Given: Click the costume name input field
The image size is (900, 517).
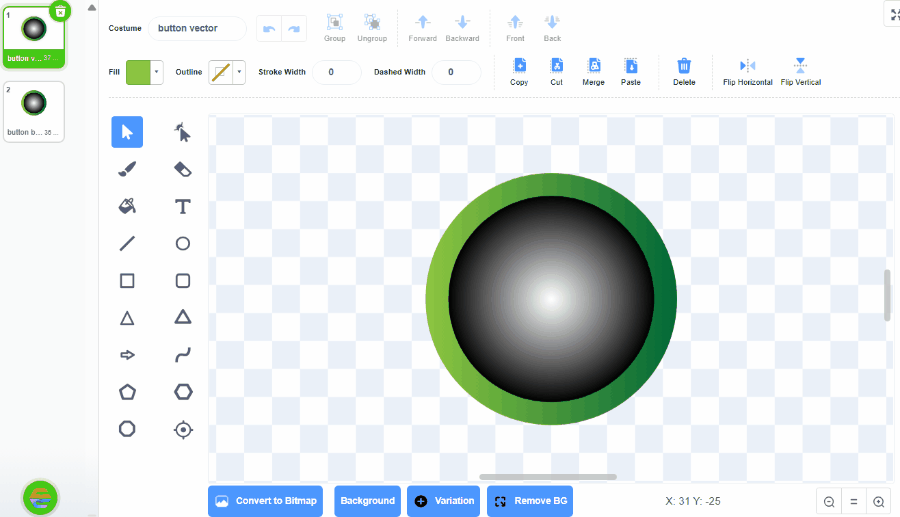Looking at the screenshot, I should click(196, 29).
